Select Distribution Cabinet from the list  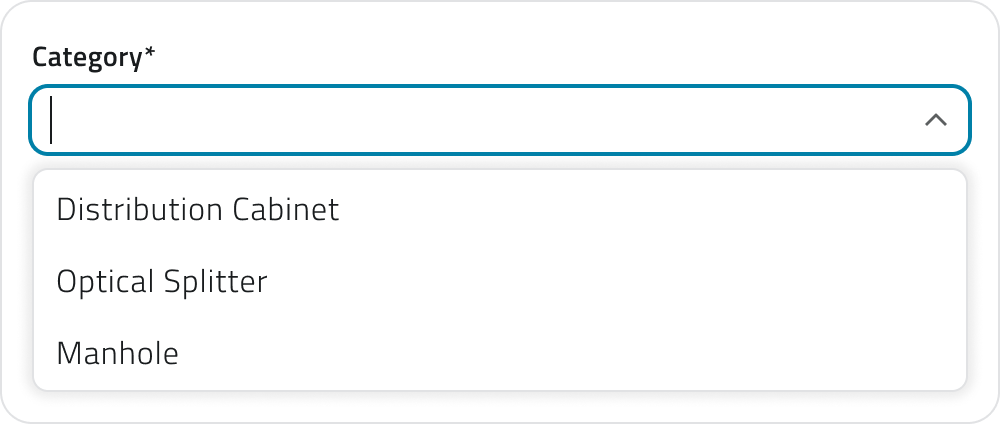pyautogui.click(x=198, y=210)
